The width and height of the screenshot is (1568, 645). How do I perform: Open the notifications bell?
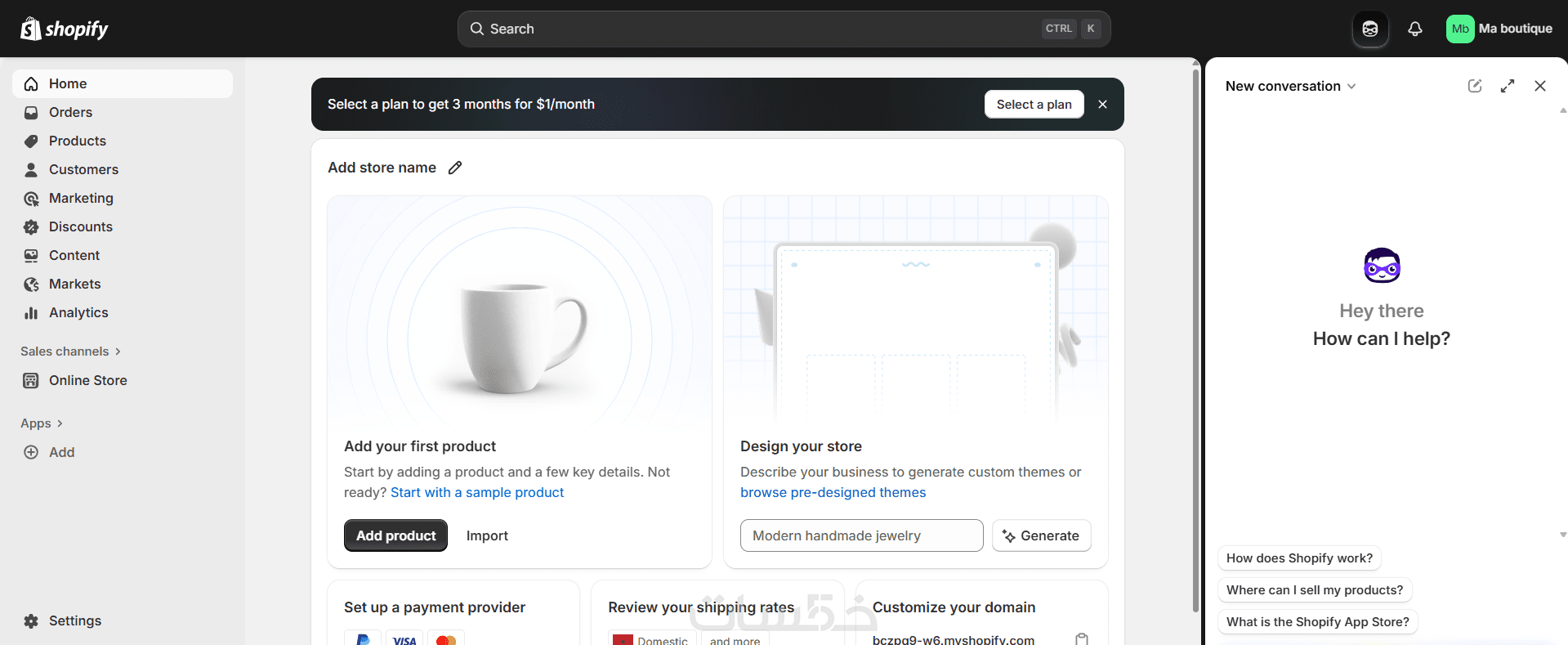pos(1415,29)
